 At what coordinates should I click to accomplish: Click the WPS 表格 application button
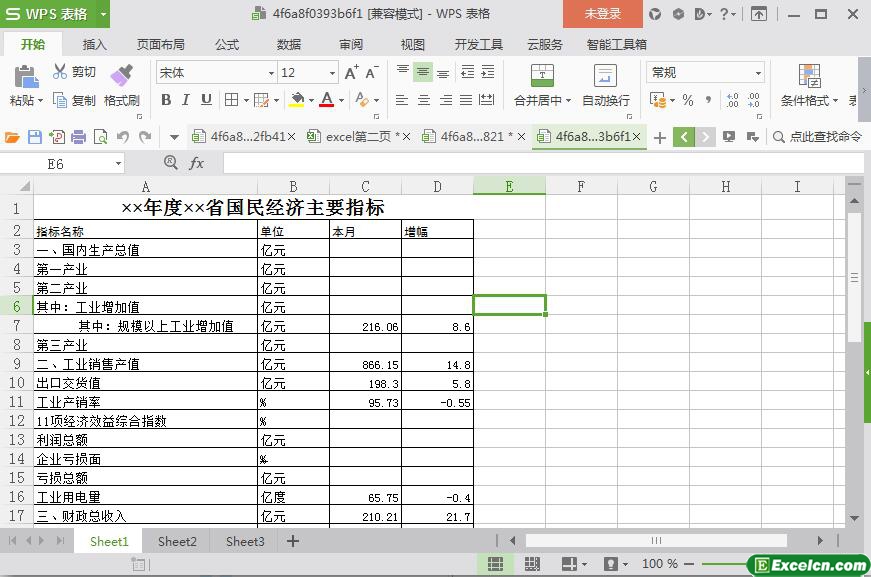55,14
